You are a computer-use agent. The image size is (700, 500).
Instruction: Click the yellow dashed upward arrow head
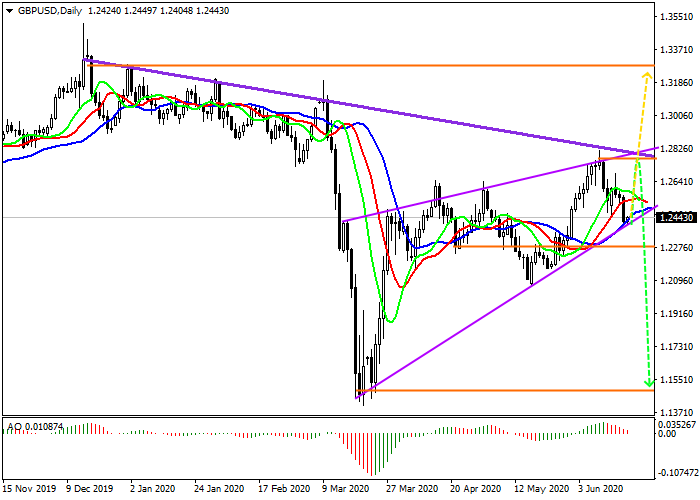[647, 74]
